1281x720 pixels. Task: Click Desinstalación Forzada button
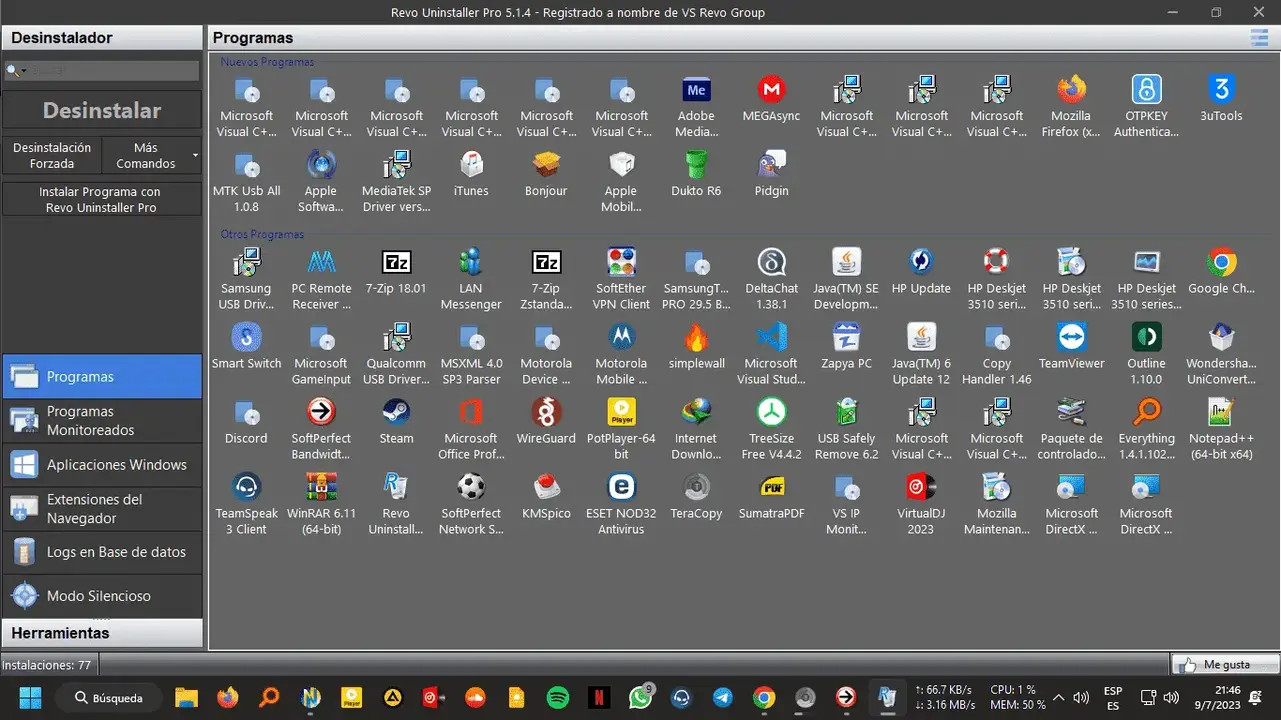[52, 155]
